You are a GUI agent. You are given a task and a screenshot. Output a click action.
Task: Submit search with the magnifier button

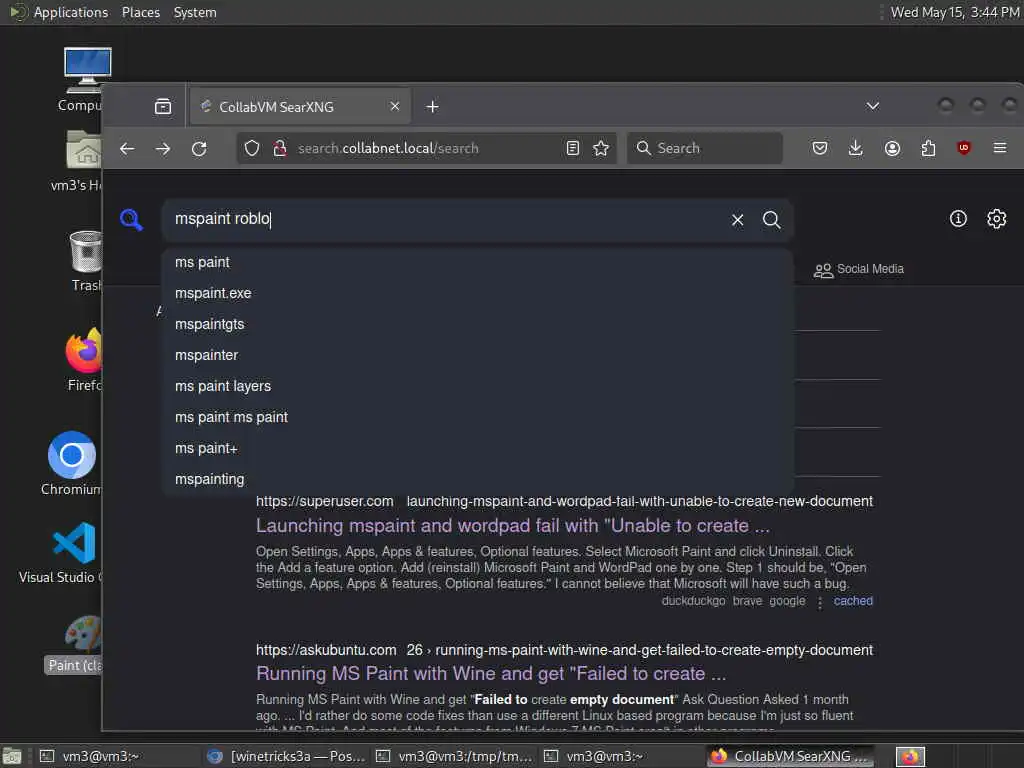[x=771, y=220]
